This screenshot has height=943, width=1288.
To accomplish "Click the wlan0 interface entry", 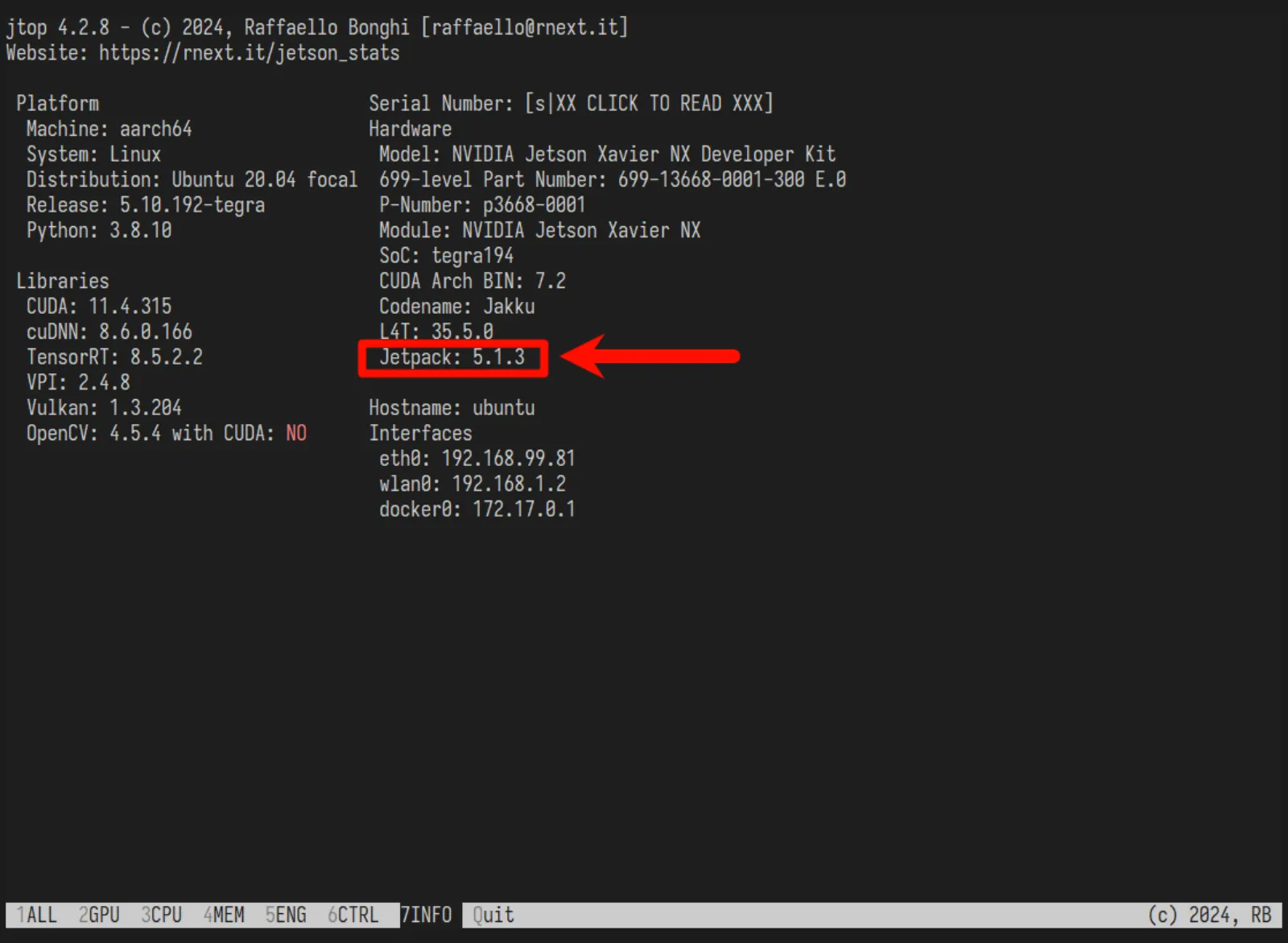I will [x=473, y=484].
